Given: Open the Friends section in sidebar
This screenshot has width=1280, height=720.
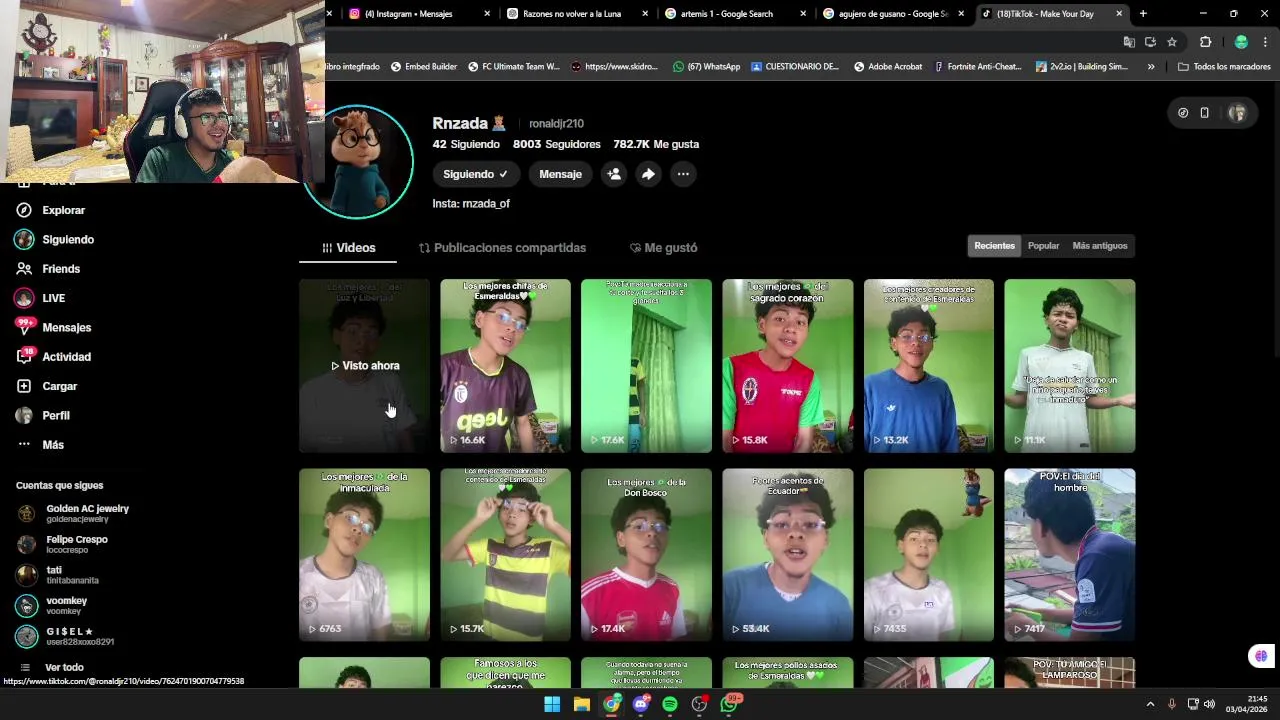Looking at the screenshot, I should tap(48, 269).
